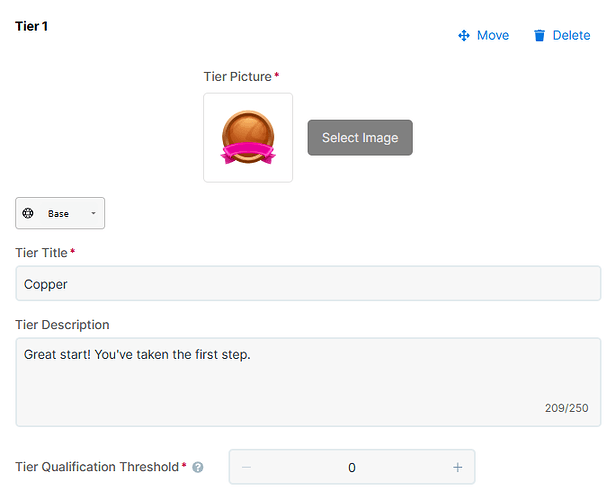Decrease threshold with the minus icon
Screen dimensions: 616x500
click(x=246, y=467)
